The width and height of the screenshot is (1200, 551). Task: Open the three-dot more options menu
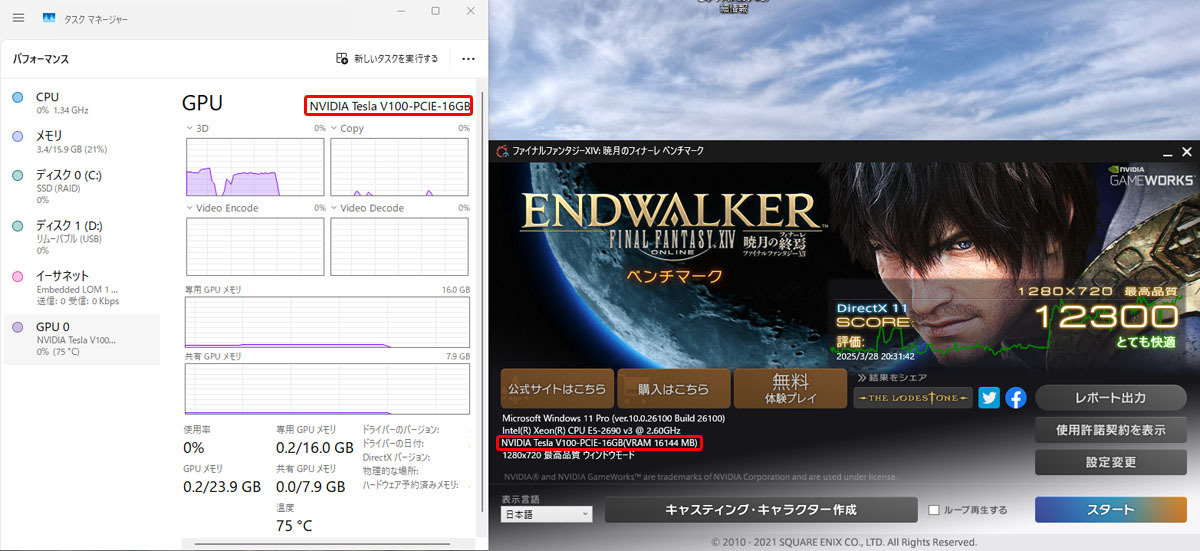[x=468, y=59]
